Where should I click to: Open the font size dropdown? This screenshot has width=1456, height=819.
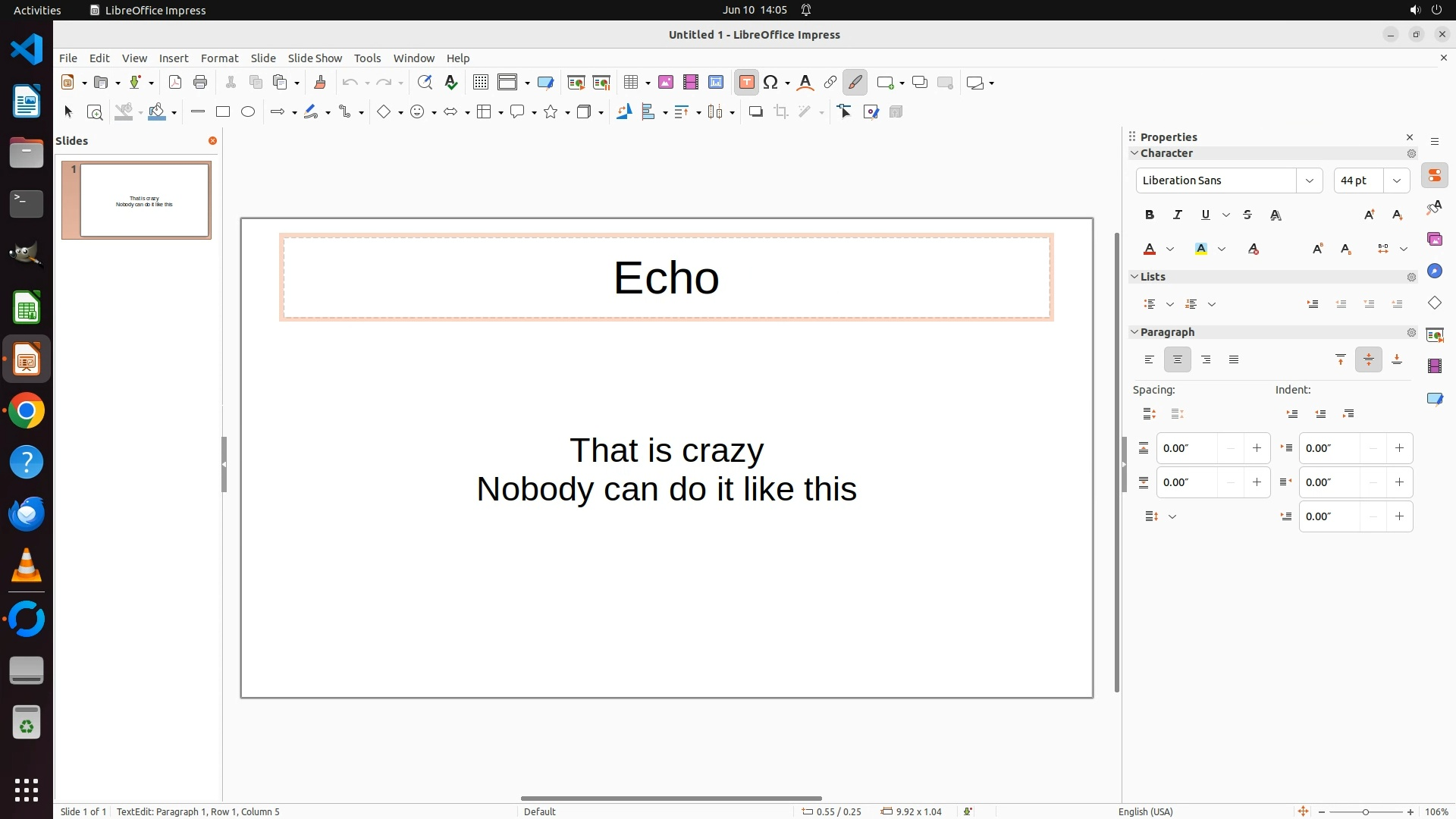point(1396,180)
